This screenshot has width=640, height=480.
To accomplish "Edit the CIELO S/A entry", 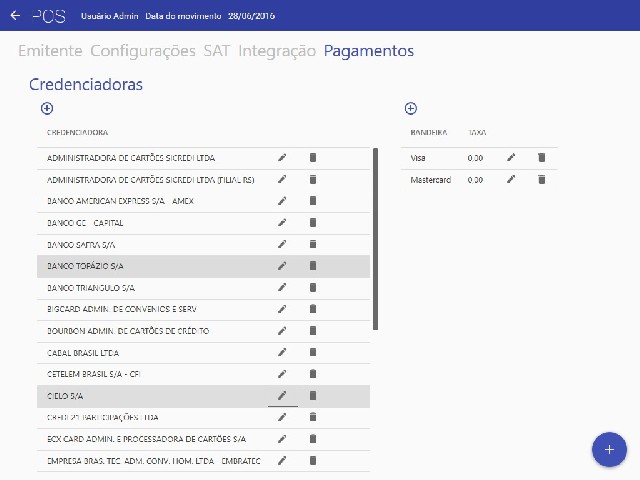I will pyautogui.click(x=282, y=396).
